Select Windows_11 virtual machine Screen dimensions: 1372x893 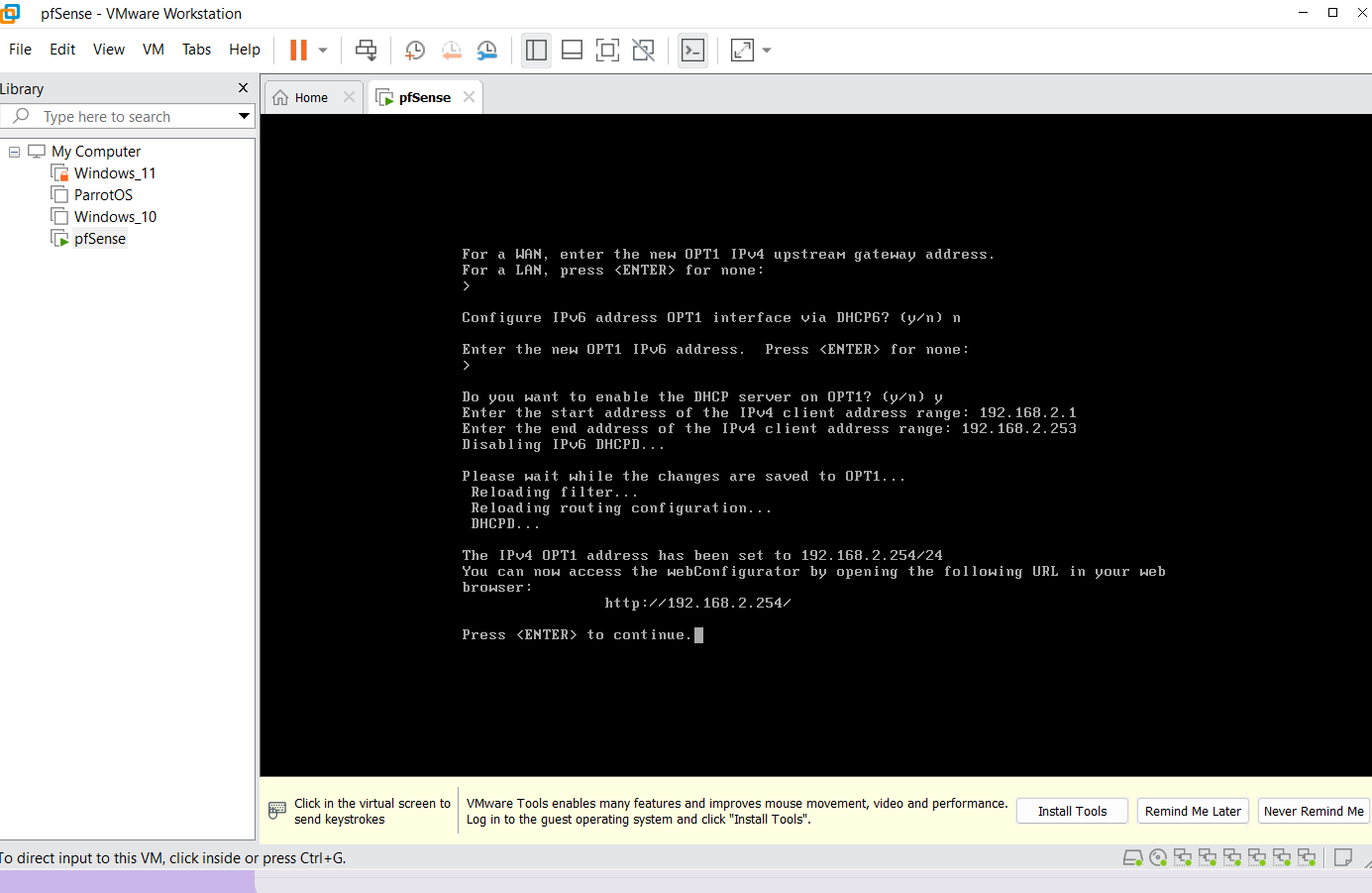point(115,173)
